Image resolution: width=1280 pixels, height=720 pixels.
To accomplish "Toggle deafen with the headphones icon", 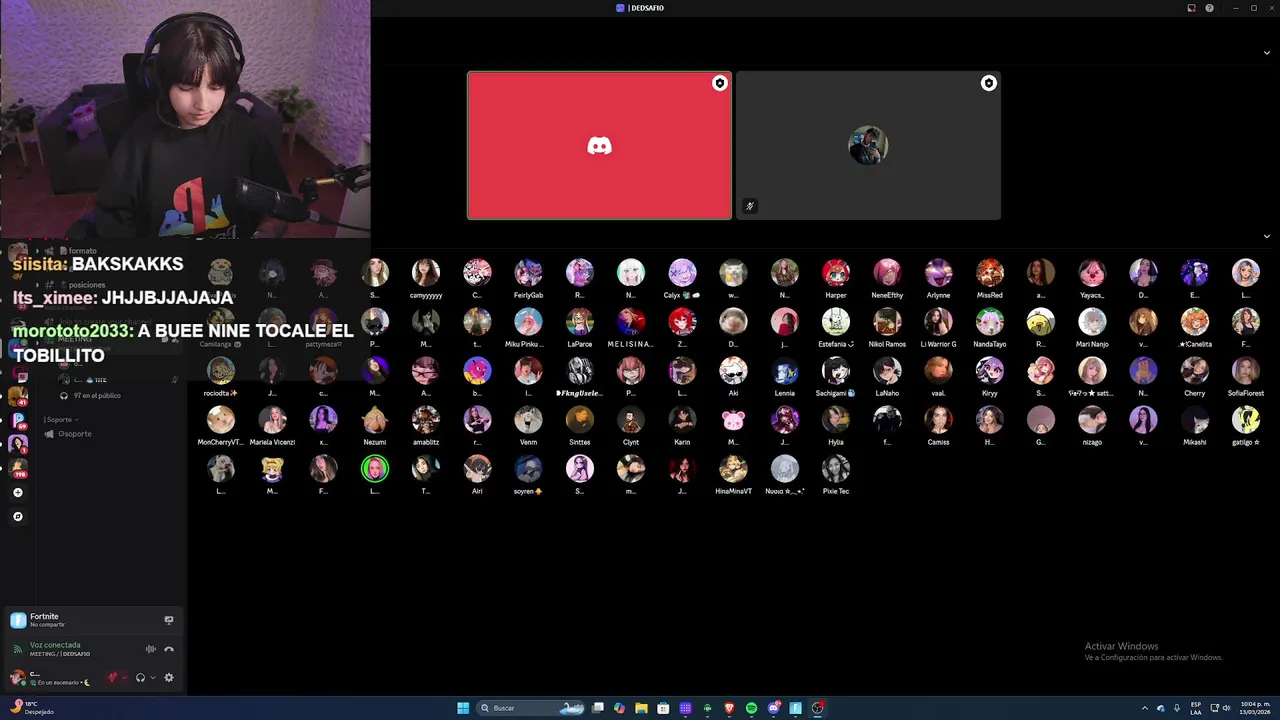I will coord(140,677).
